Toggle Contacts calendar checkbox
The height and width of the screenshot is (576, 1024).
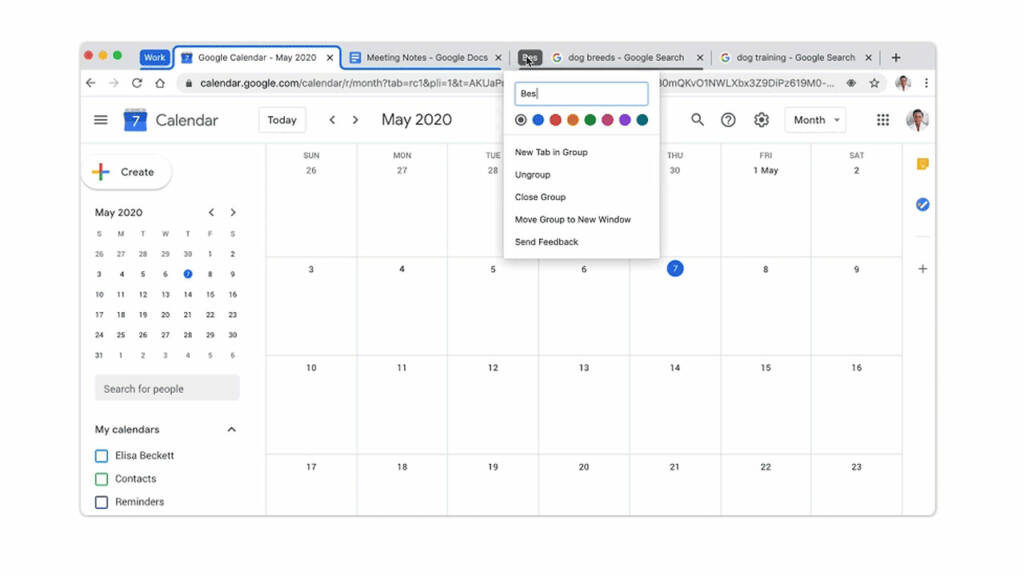(101, 479)
